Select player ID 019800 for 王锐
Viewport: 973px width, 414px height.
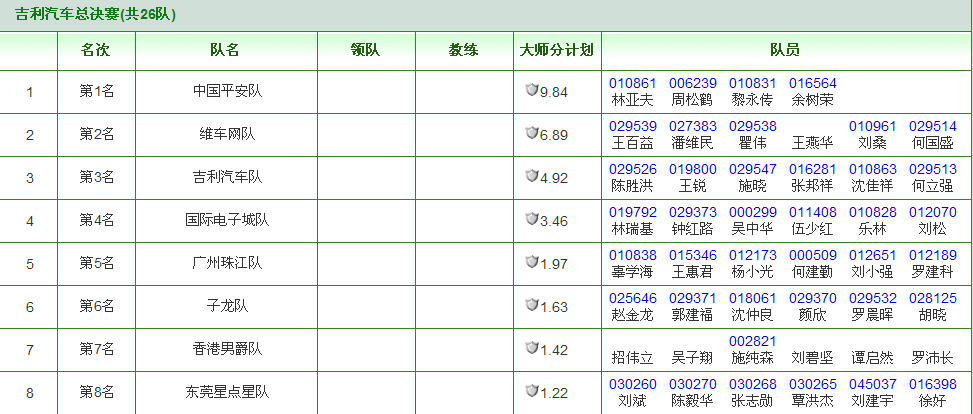692,169
